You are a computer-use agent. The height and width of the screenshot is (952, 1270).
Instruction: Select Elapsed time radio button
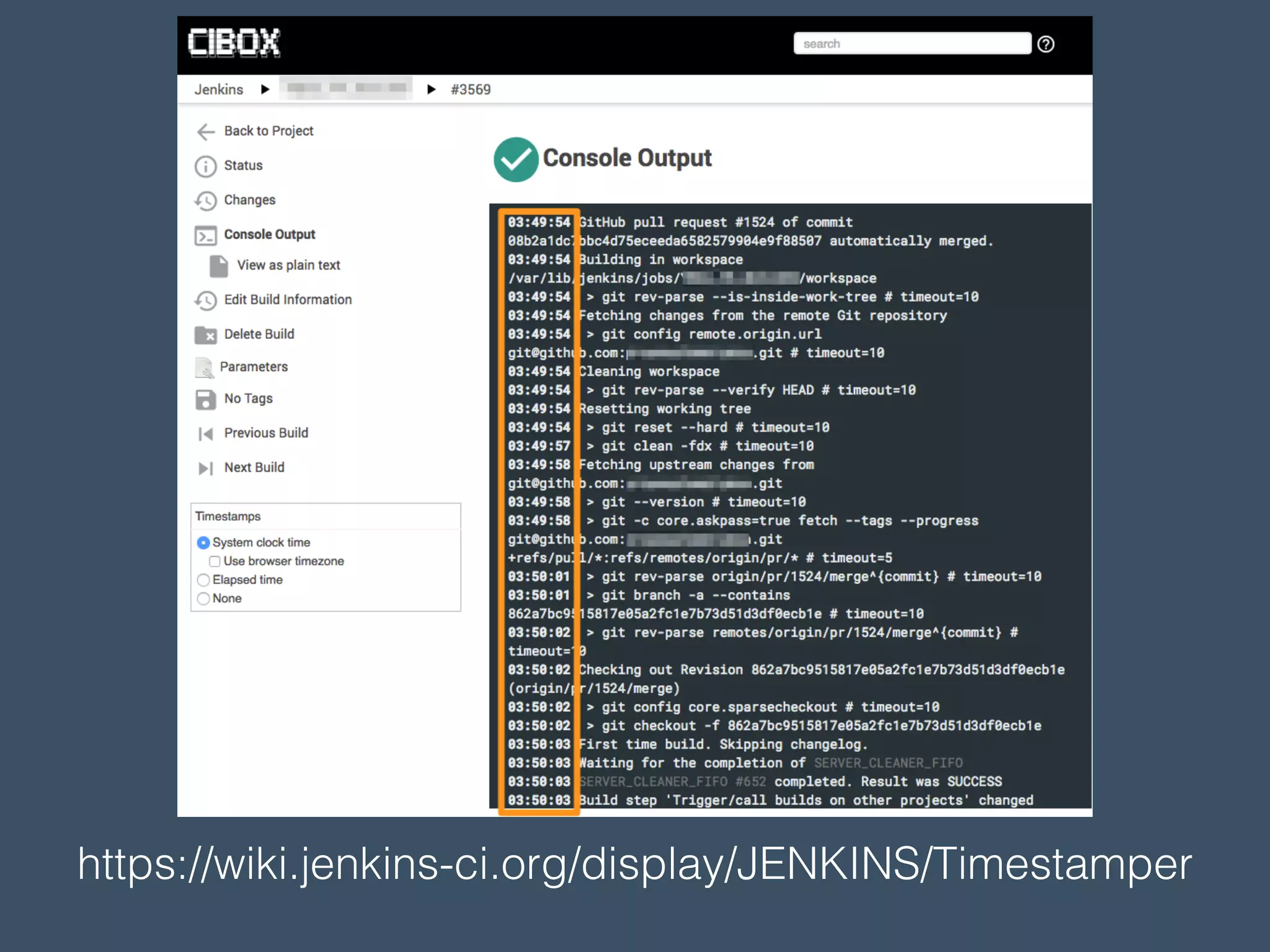(203, 580)
